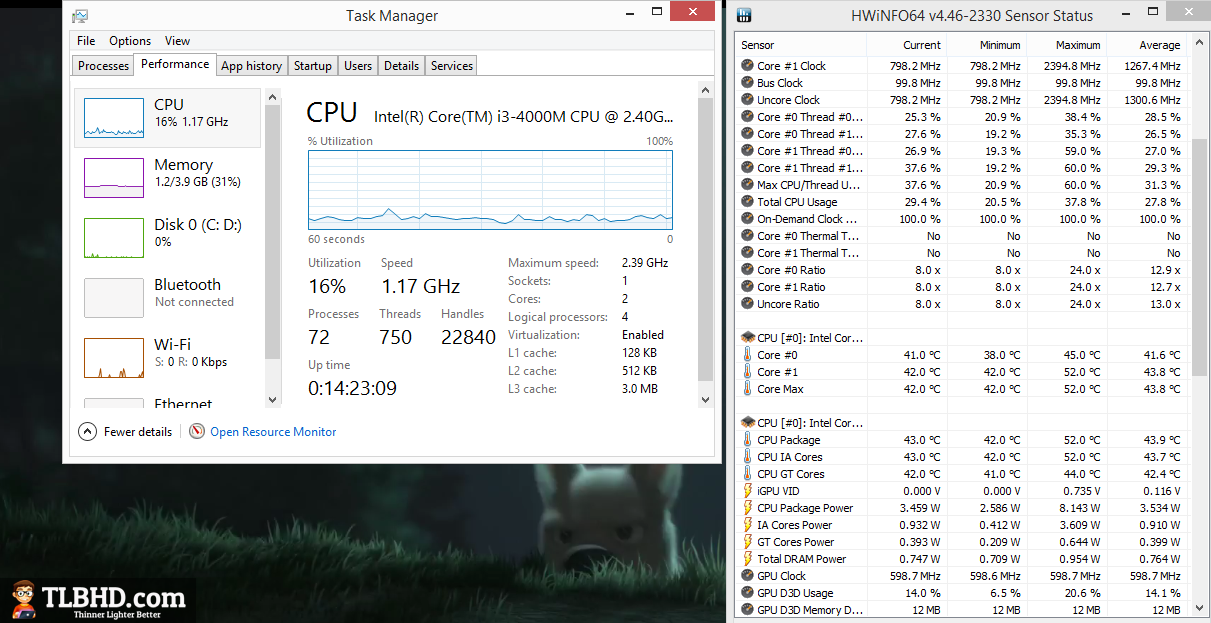Select CPU item in performance sidebar

tap(167, 118)
